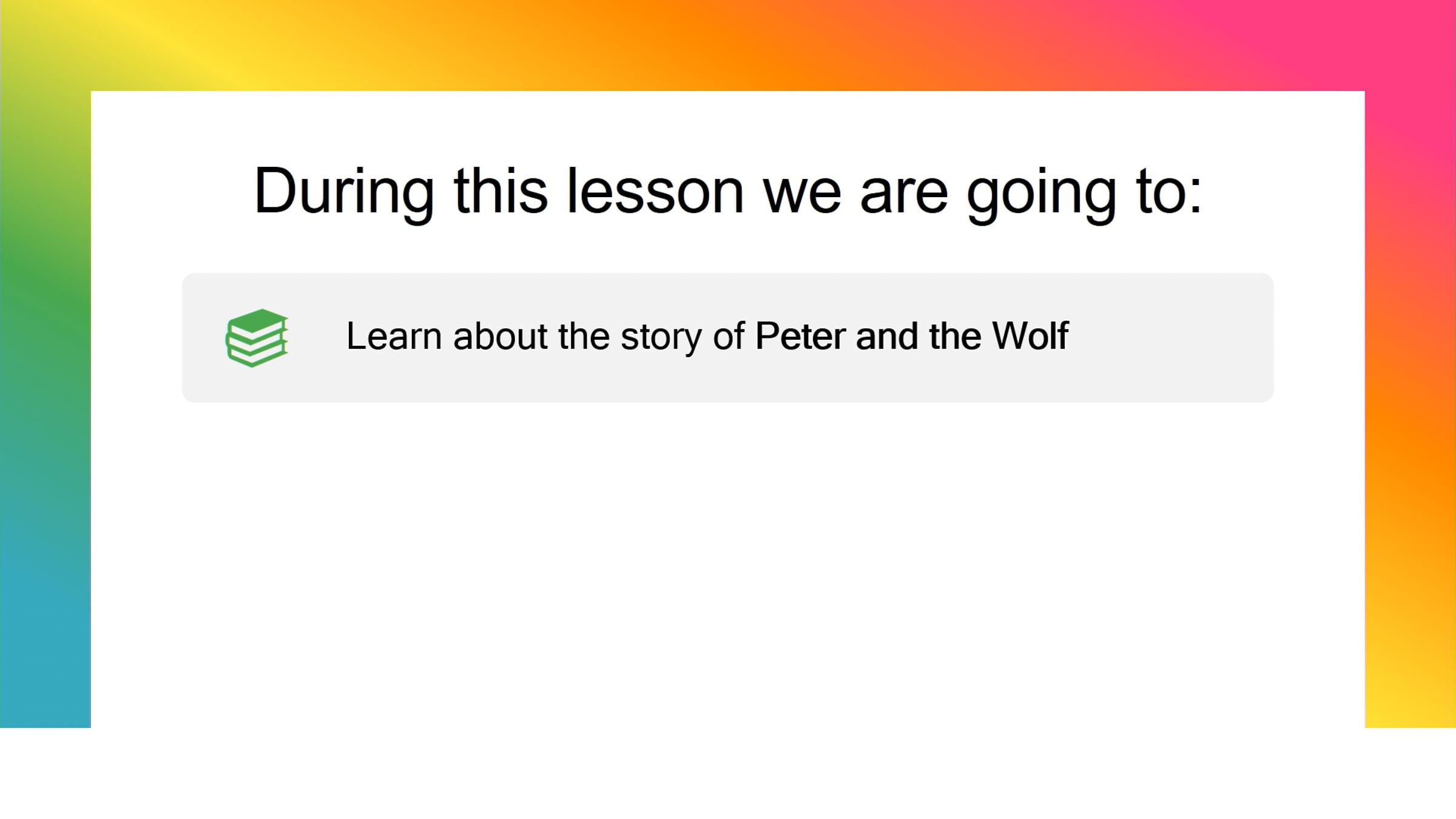
Task: Click empty gray card area right of "Wolf"
Action: [x=1171, y=337]
